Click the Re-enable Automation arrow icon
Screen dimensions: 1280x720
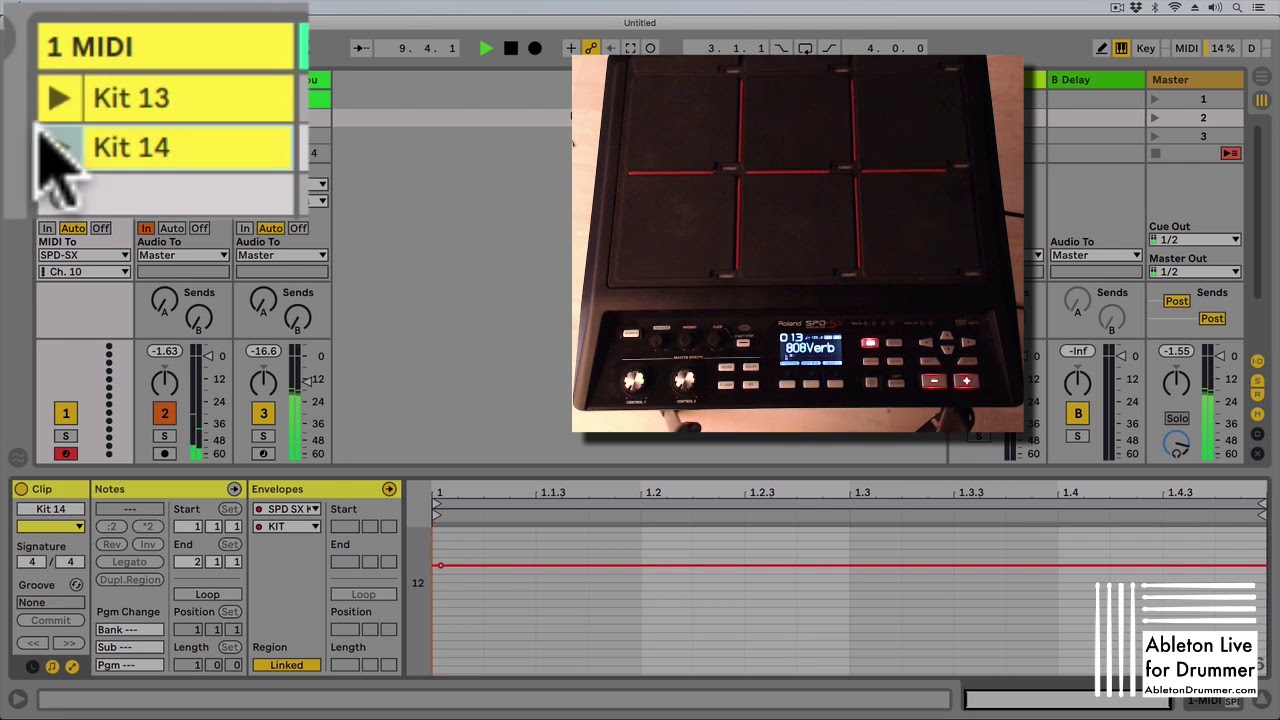click(611, 48)
